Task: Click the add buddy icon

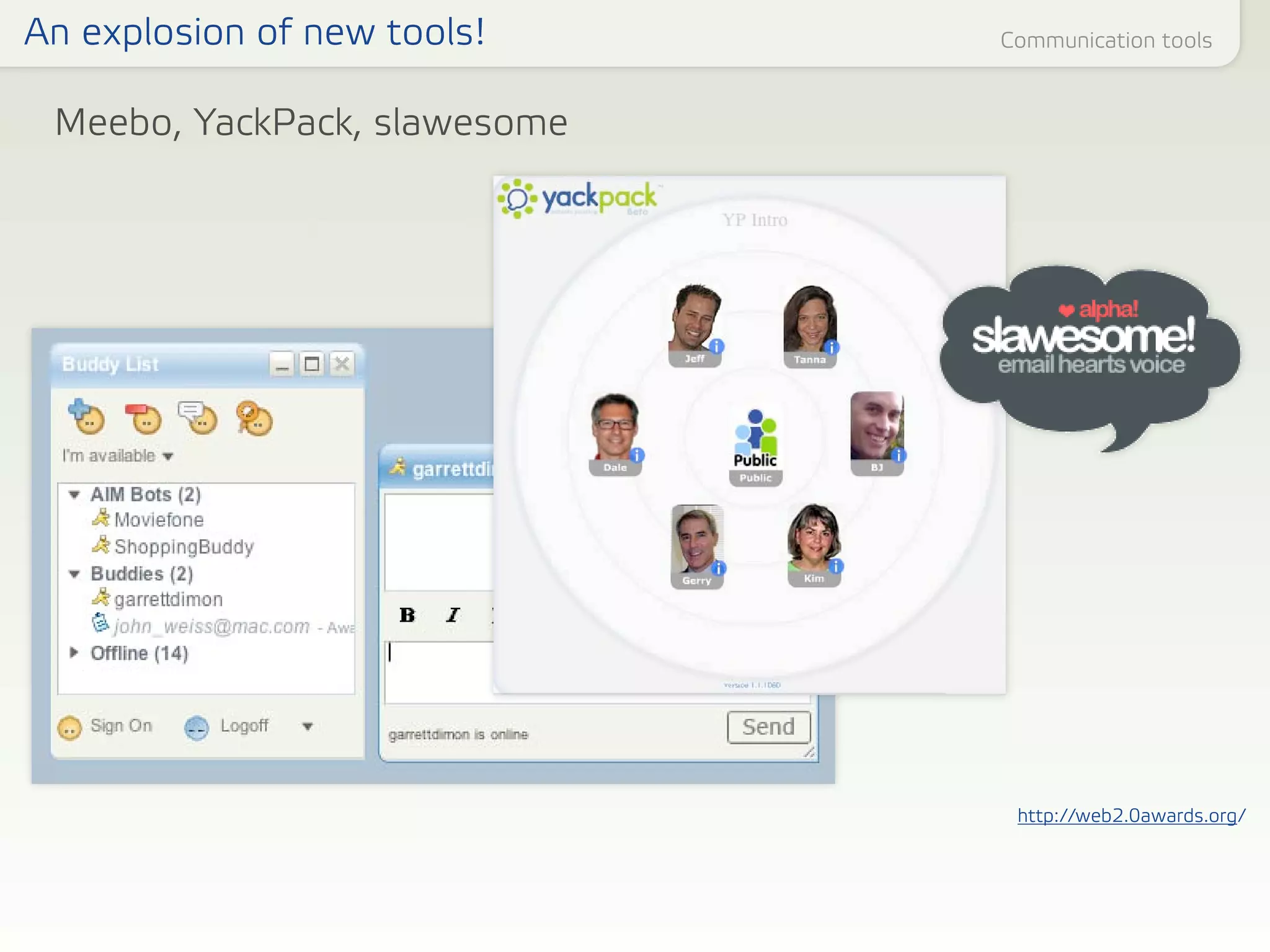Action: [x=86, y=417]
